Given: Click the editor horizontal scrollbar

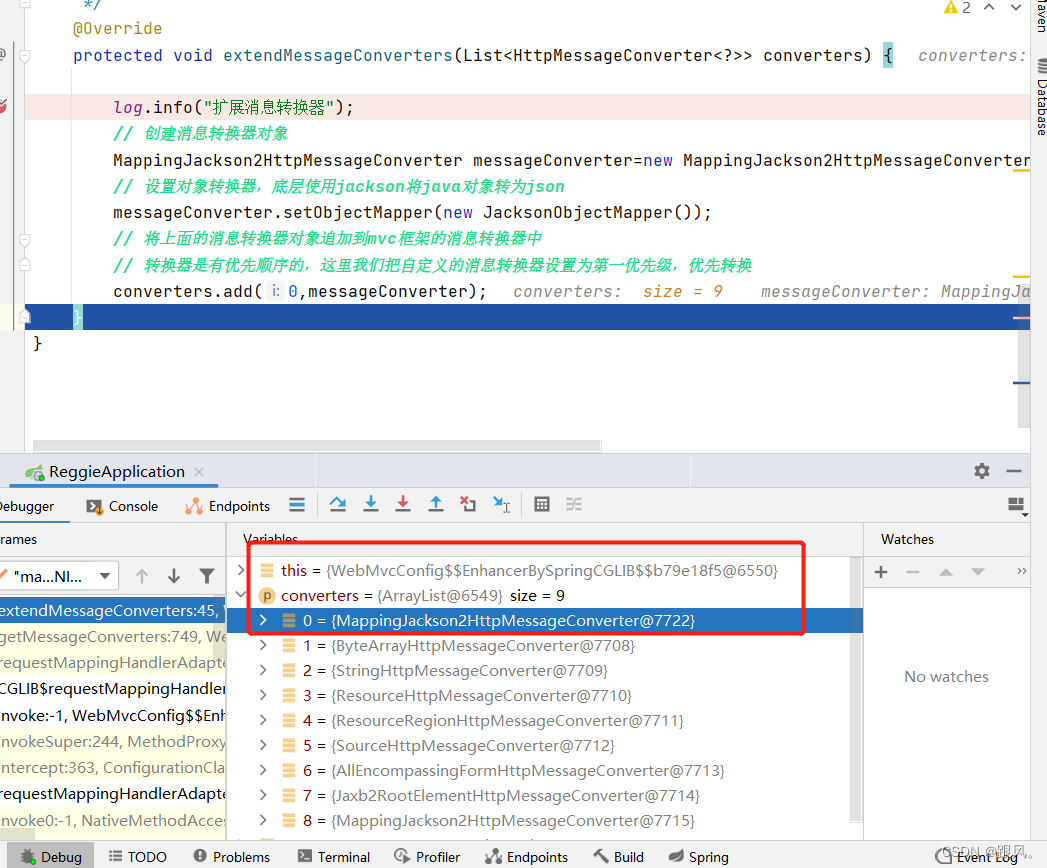Looking at the screenshot, I should point(317,445).
